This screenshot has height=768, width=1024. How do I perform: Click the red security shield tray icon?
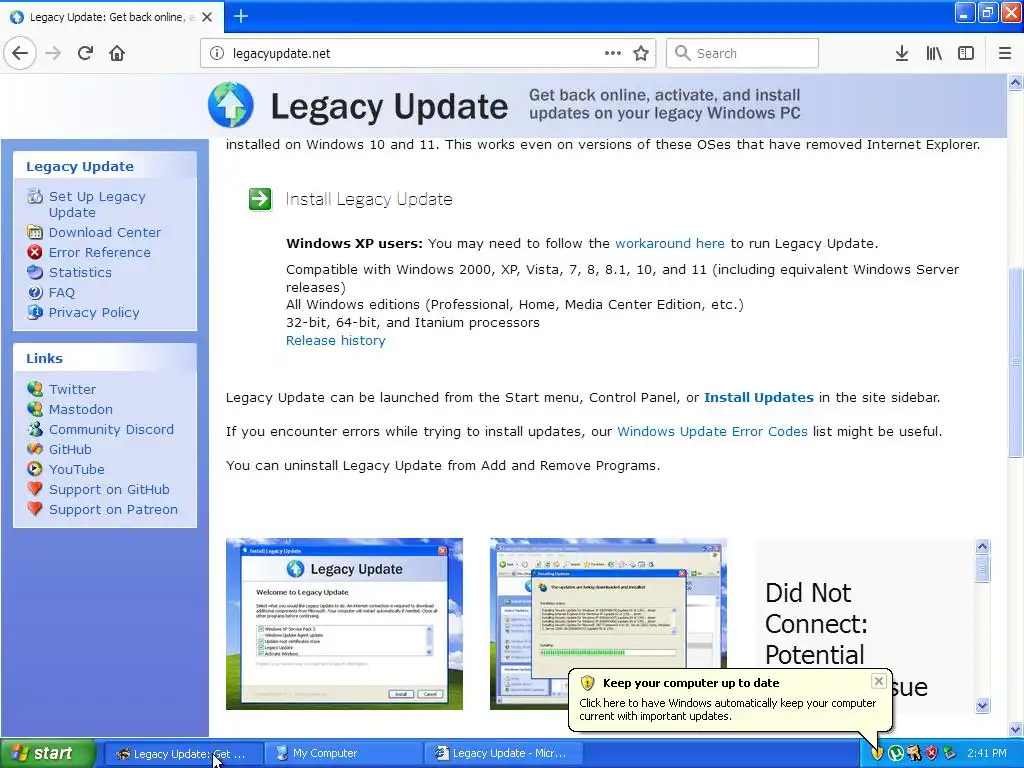click(931, 753)
